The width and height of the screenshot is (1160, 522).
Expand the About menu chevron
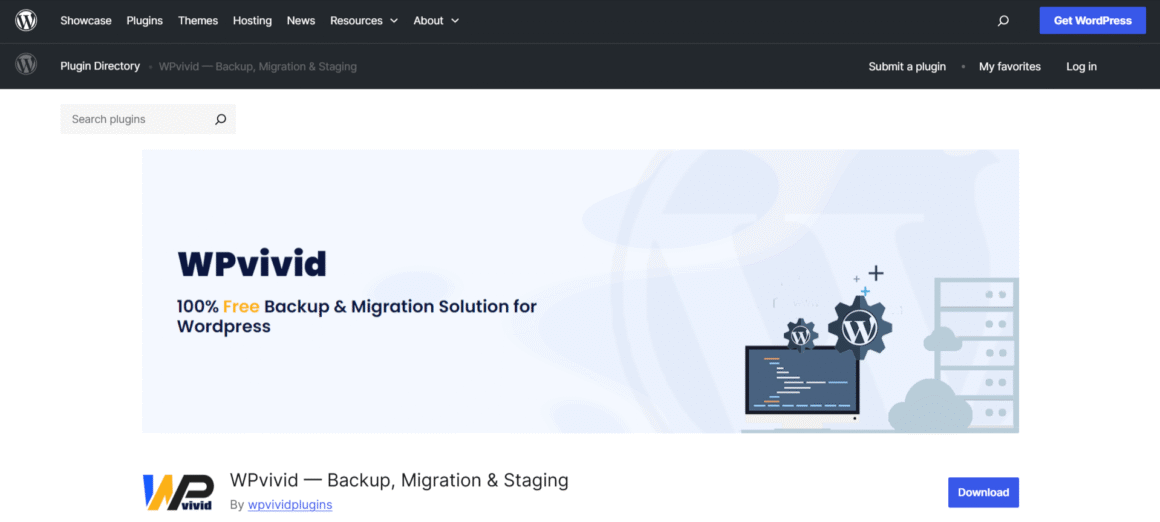[x=455, y=21]
